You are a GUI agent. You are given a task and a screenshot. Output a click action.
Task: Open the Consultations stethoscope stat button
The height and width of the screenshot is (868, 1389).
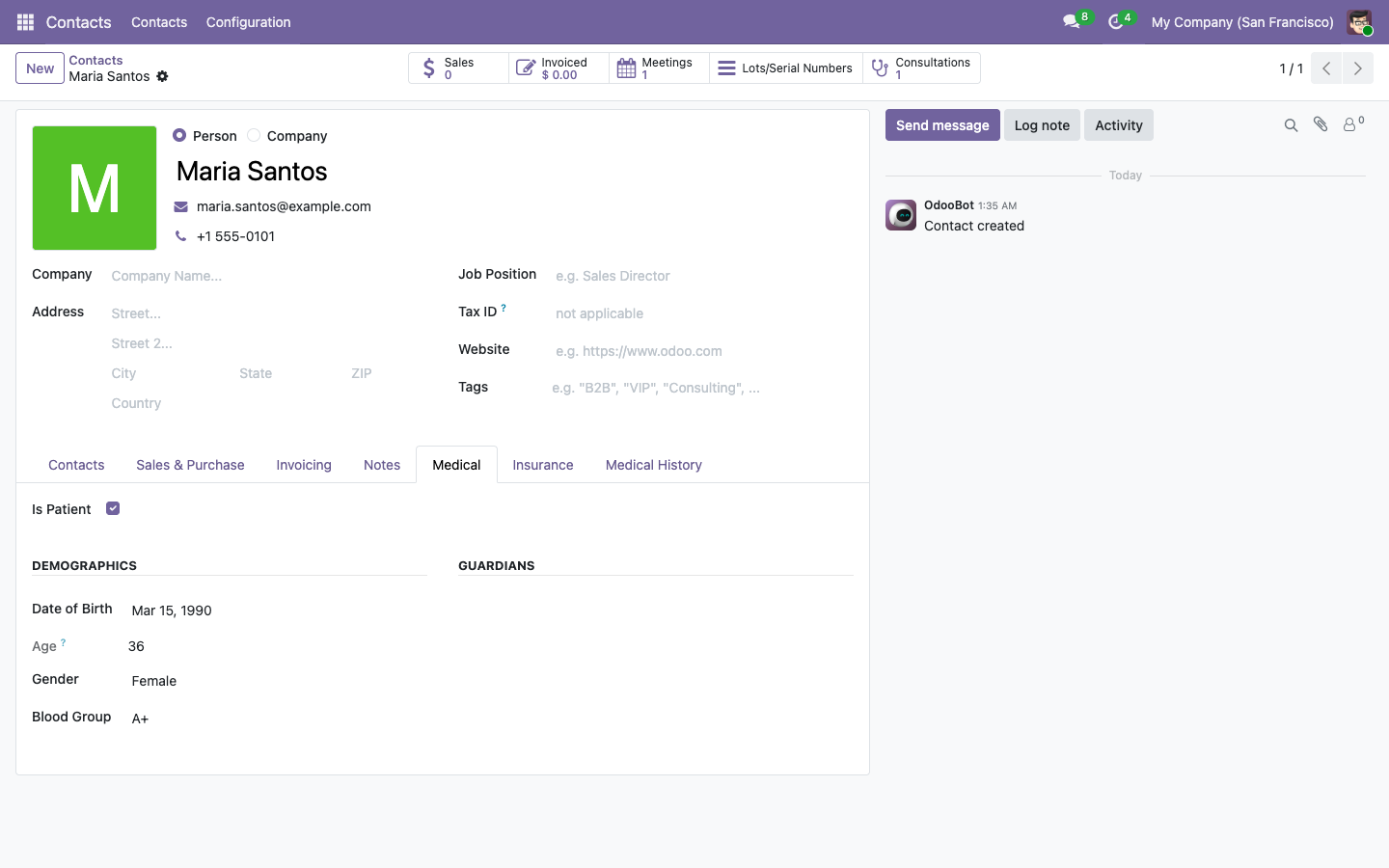pyautogui.click(x=921, y=68)
